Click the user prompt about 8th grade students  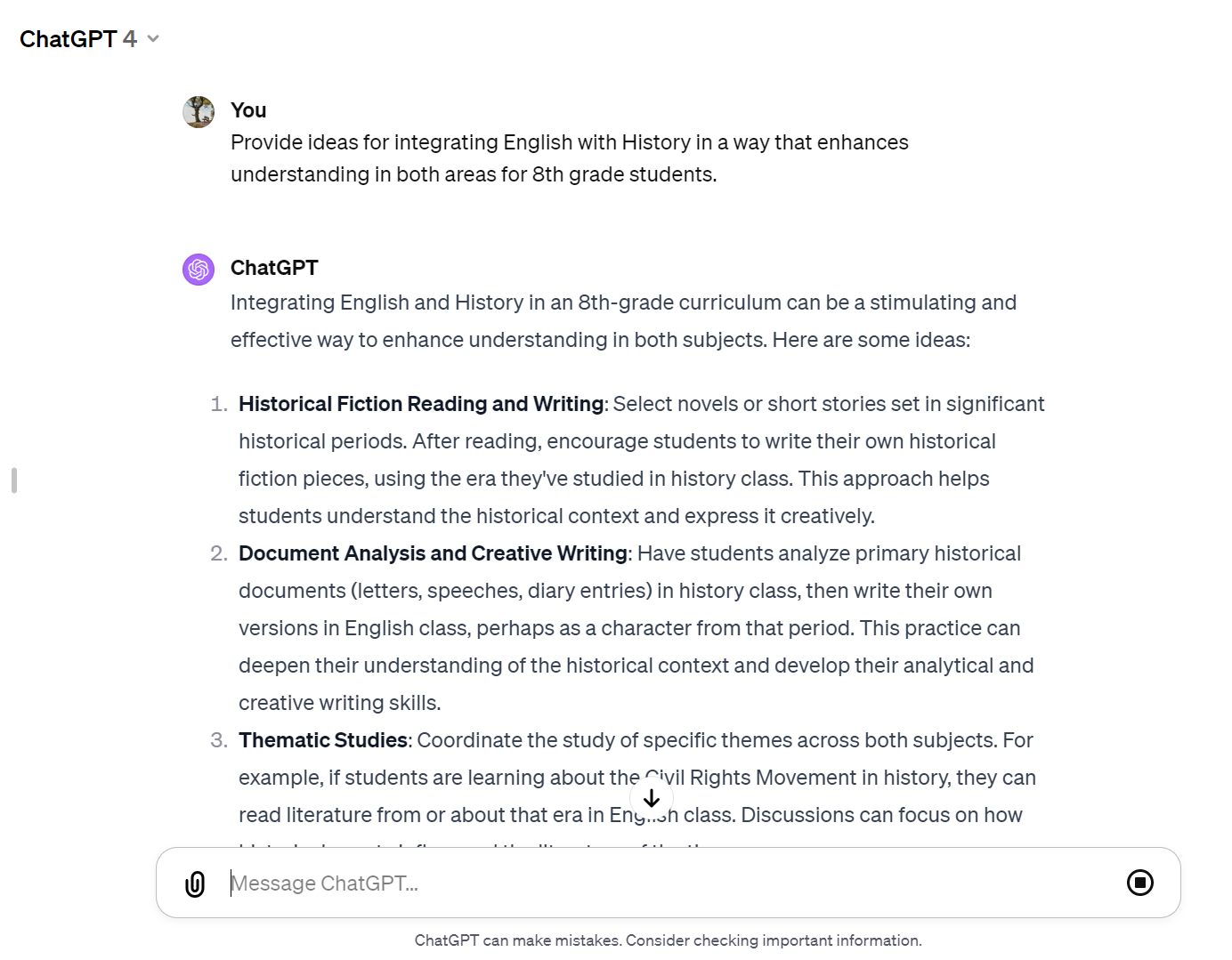point(569,158)
